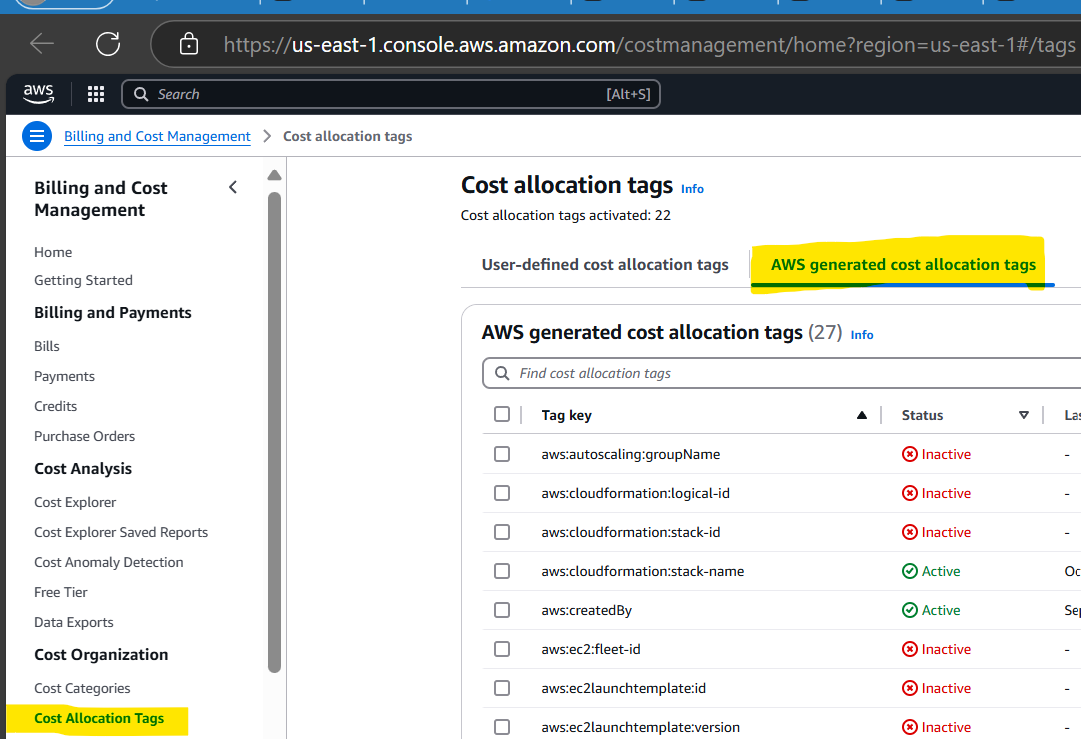
Task: Select AWS generated cost allocation tags tab
Action: [x=903, y=265]
